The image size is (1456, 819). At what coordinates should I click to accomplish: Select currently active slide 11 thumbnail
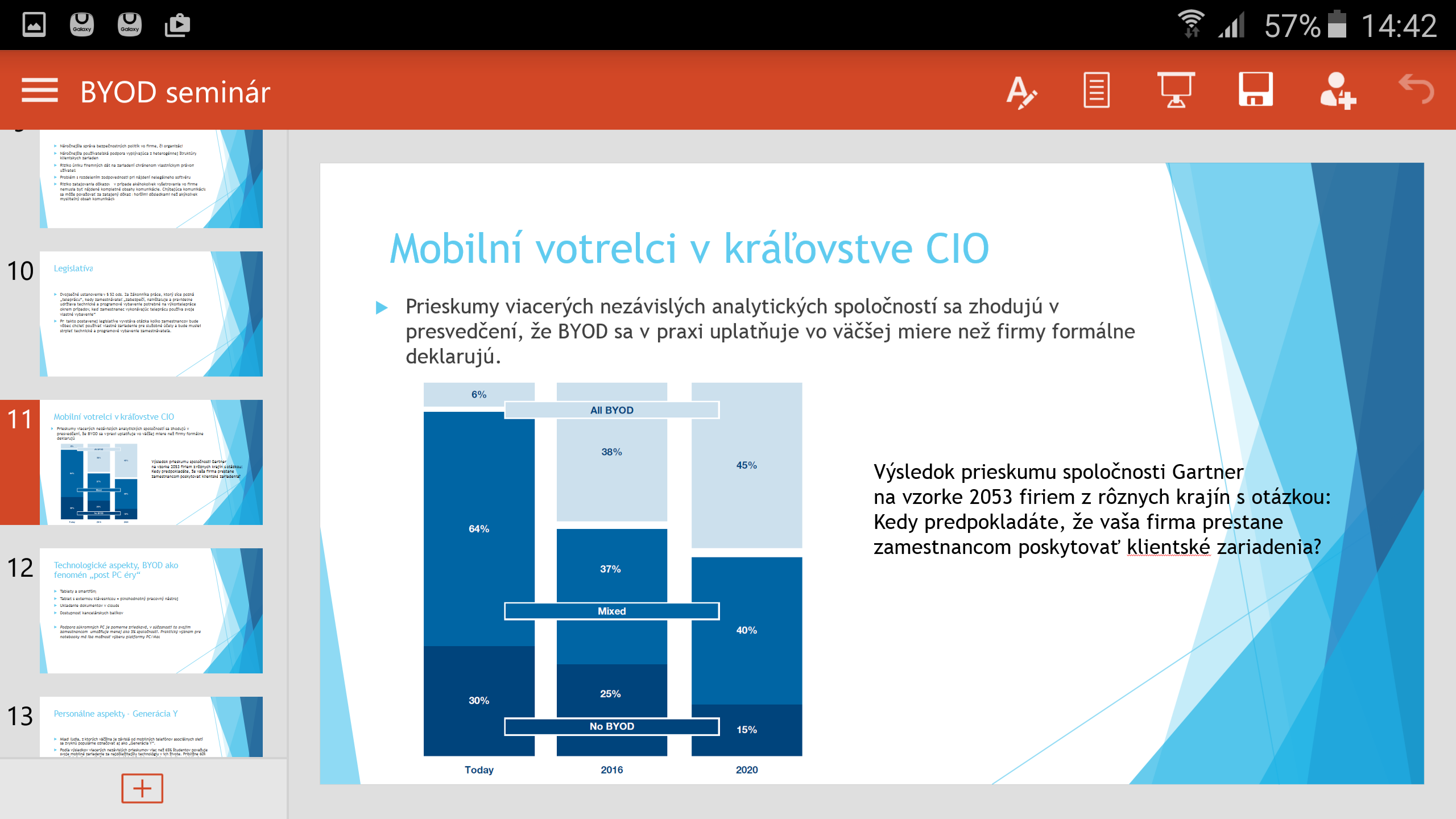coord(151,462)
